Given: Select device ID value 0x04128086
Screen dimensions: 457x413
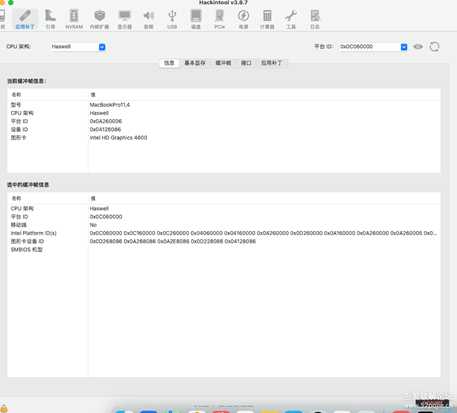Looking at the screenshot, I should pyautogui.click(x=105, y=129).
